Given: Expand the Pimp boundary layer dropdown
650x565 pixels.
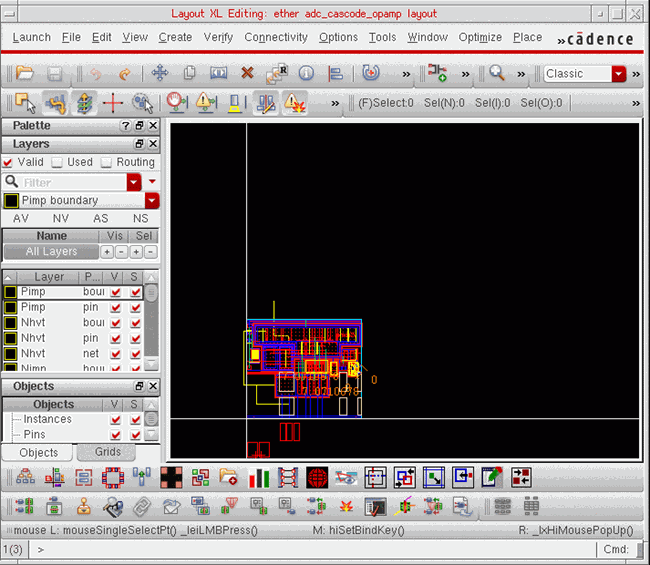Looking at the screenshot, I should click(152, 201).
